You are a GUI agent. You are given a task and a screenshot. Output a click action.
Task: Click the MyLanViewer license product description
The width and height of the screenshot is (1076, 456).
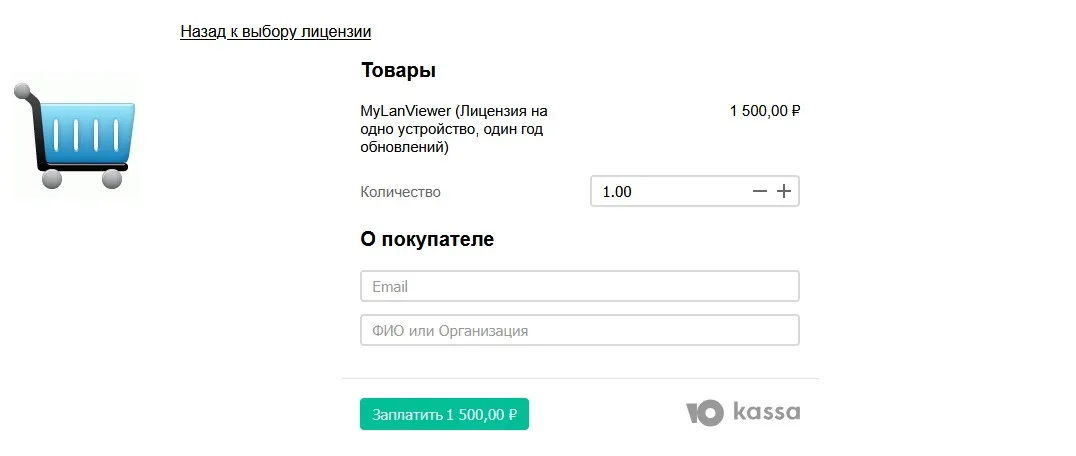pos(454,129)
